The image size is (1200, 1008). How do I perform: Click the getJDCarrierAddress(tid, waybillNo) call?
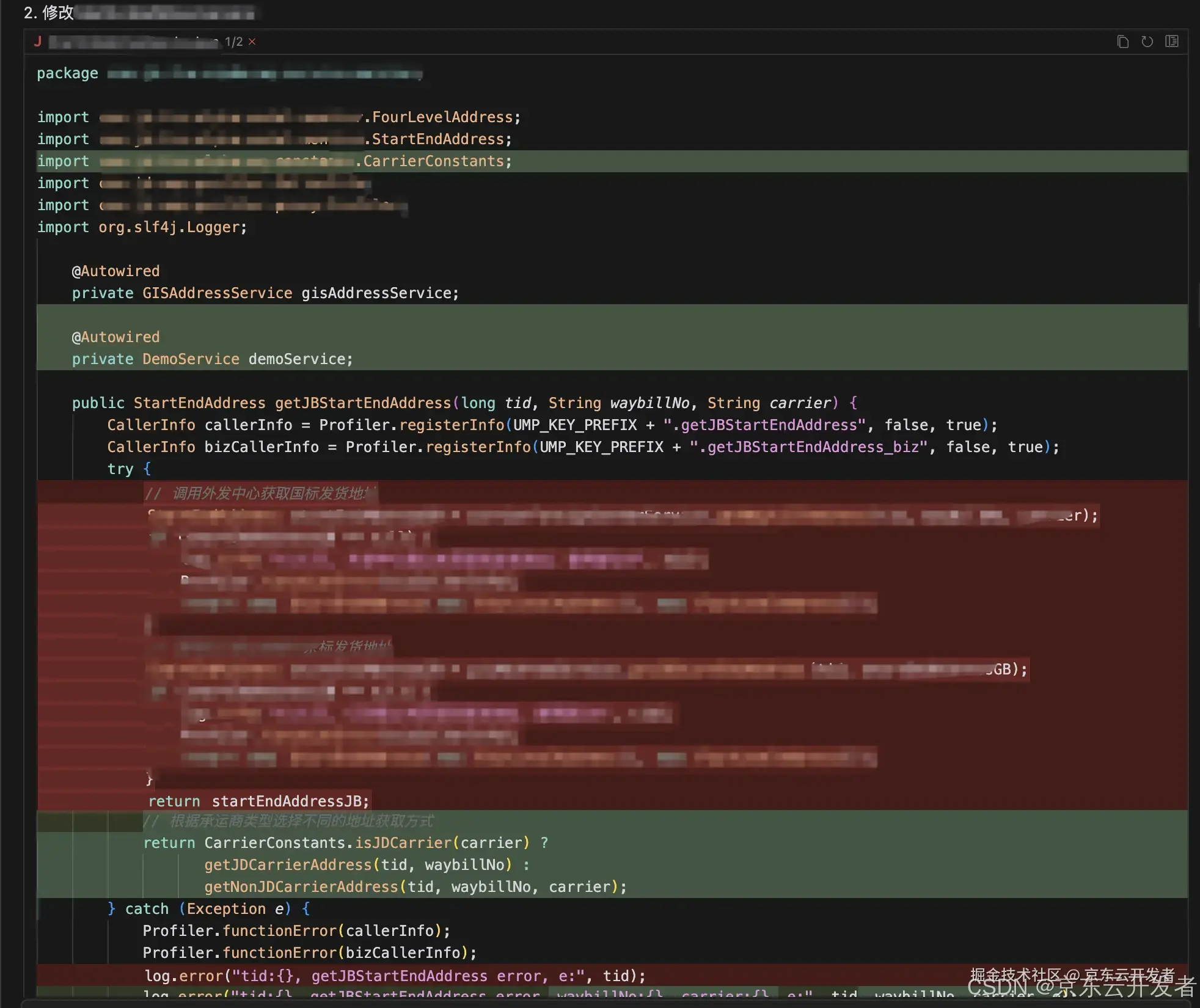tap(358, 865)
